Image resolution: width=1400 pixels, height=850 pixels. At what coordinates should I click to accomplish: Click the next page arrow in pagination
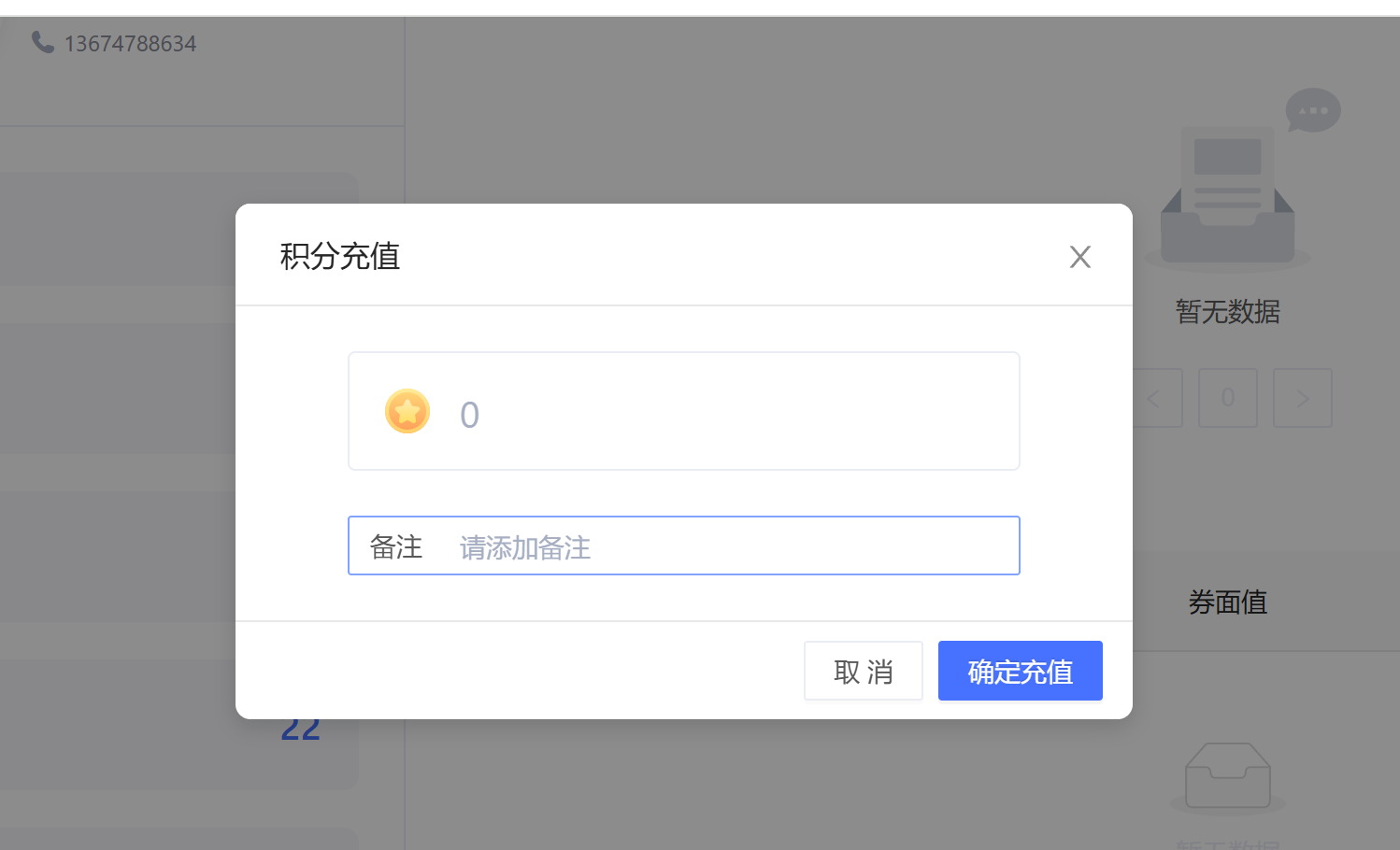1302,399
